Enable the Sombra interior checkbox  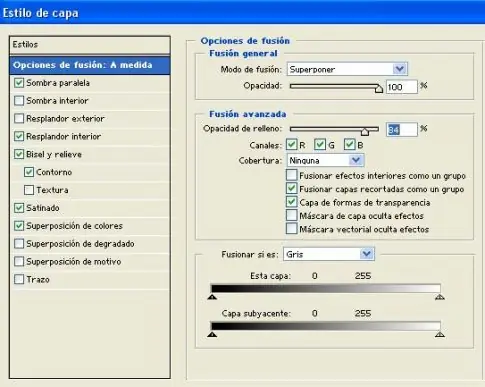[x=19, y=101]
